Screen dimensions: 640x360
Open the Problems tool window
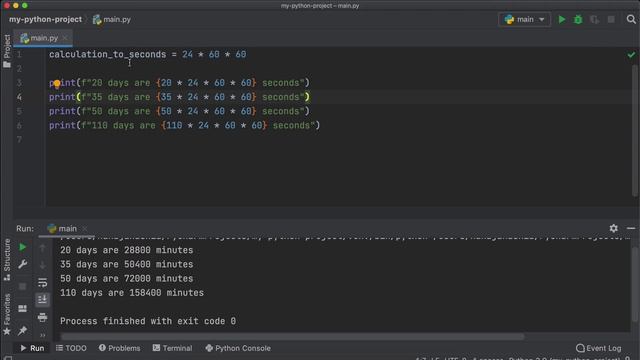tap(120, 348)
